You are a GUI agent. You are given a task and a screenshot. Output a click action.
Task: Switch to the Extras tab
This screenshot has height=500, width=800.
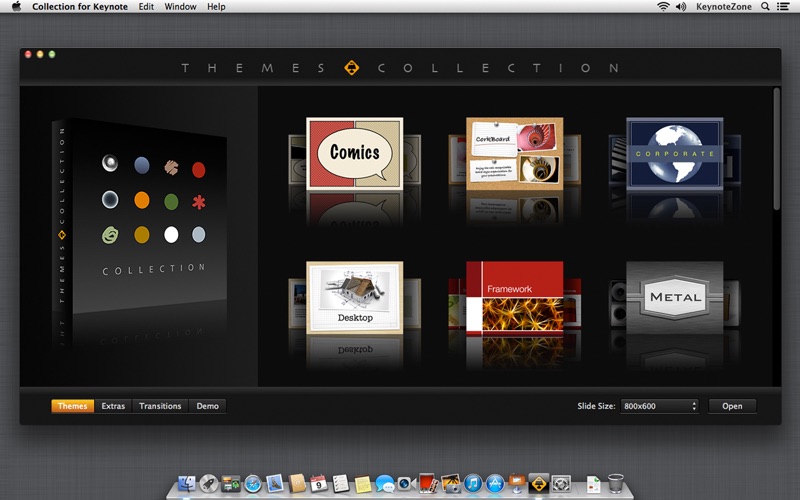coord(113,406)
